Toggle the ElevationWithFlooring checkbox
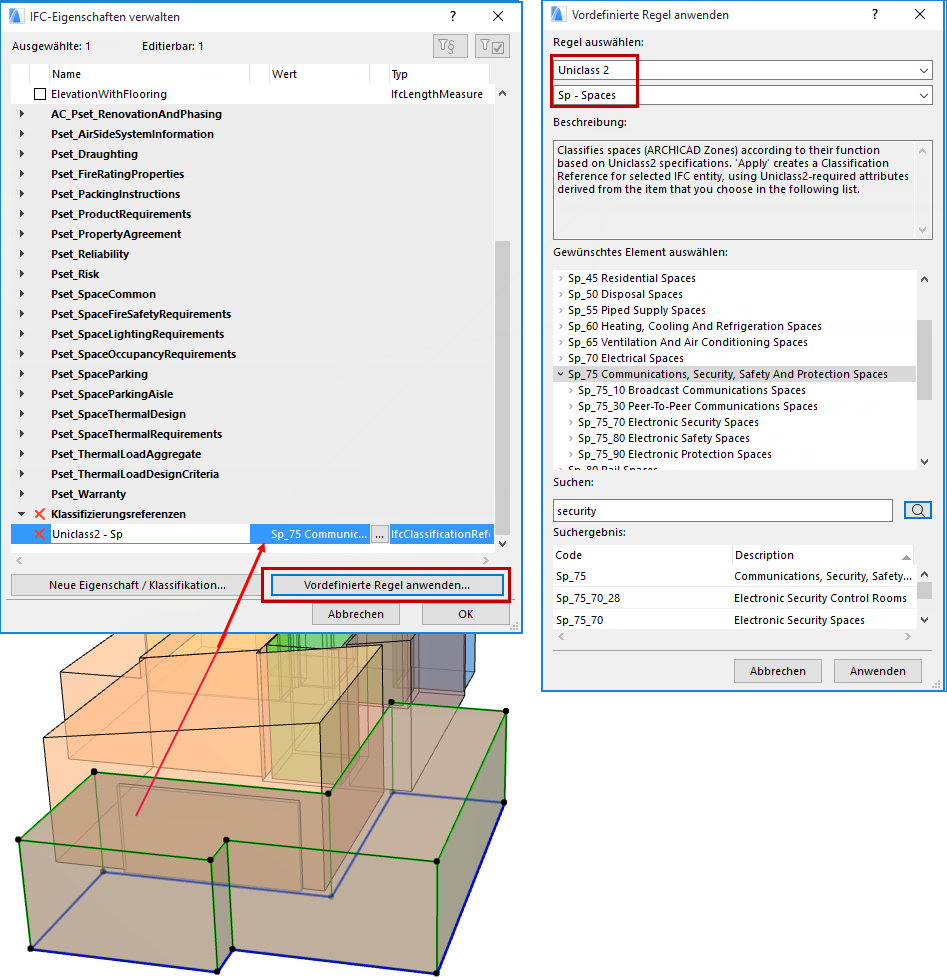The height and width of the screenshot is (980, 947). [x=40, y=94]
